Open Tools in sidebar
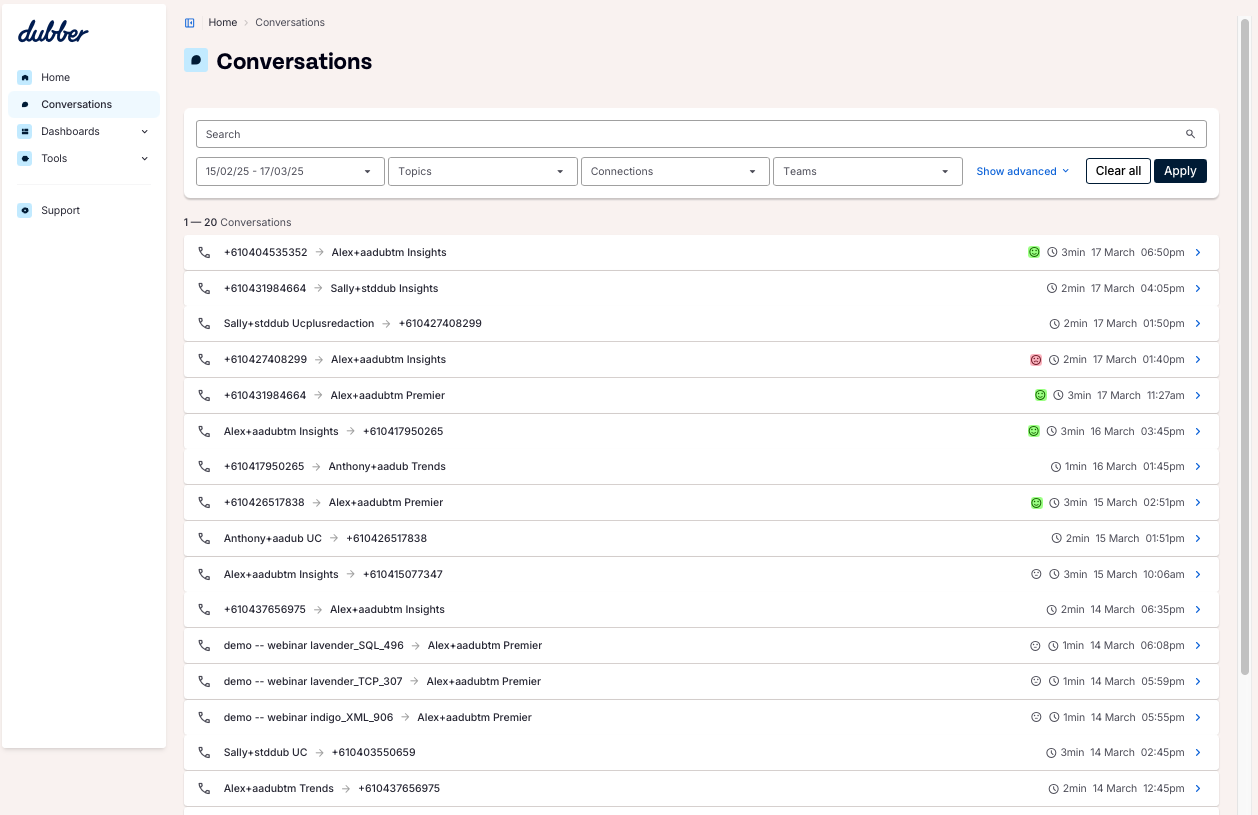 pos(84,158)
